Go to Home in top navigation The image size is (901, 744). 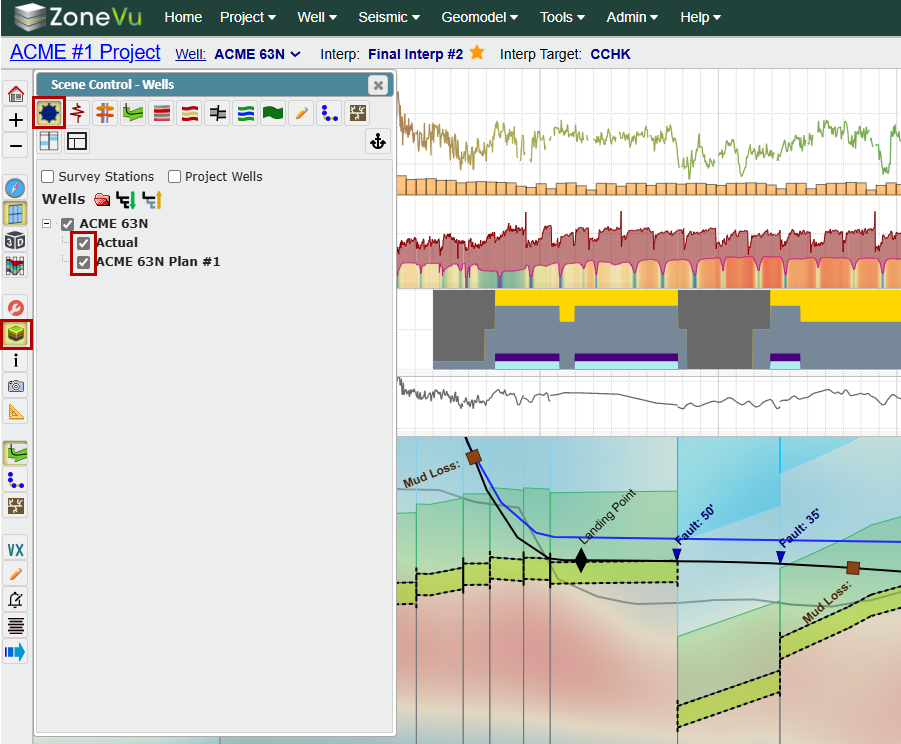coord(183,17)
